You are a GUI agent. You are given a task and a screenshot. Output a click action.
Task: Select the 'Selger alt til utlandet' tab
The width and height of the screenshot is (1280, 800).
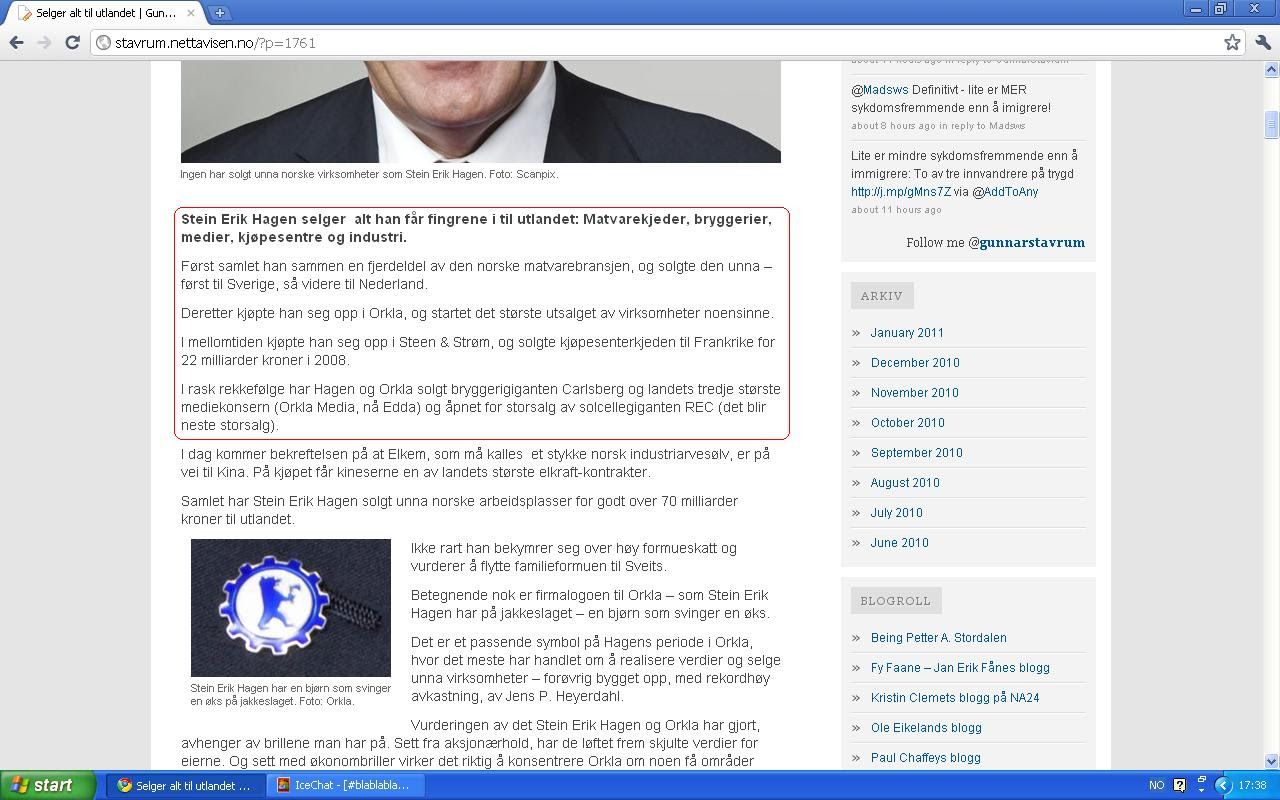tap(103, 13)
